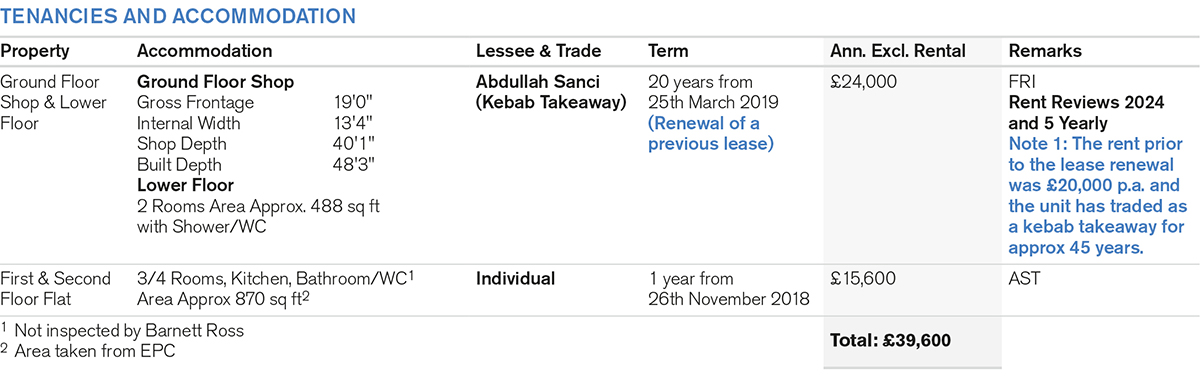Click the Remarks column header
The height and width of the screenshot is (378, 1200).
pyautogui.click(x=1045, y=51)
